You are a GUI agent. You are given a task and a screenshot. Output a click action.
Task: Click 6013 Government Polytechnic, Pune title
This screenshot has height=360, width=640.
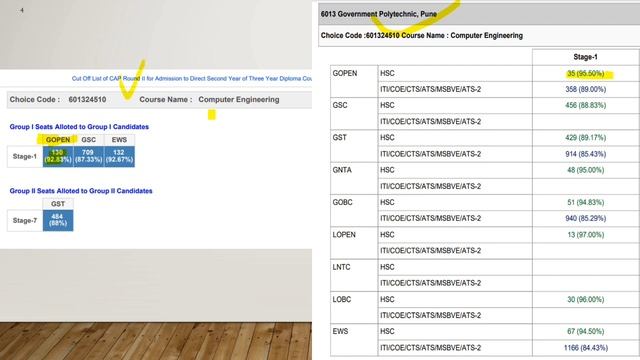point(379,14)
